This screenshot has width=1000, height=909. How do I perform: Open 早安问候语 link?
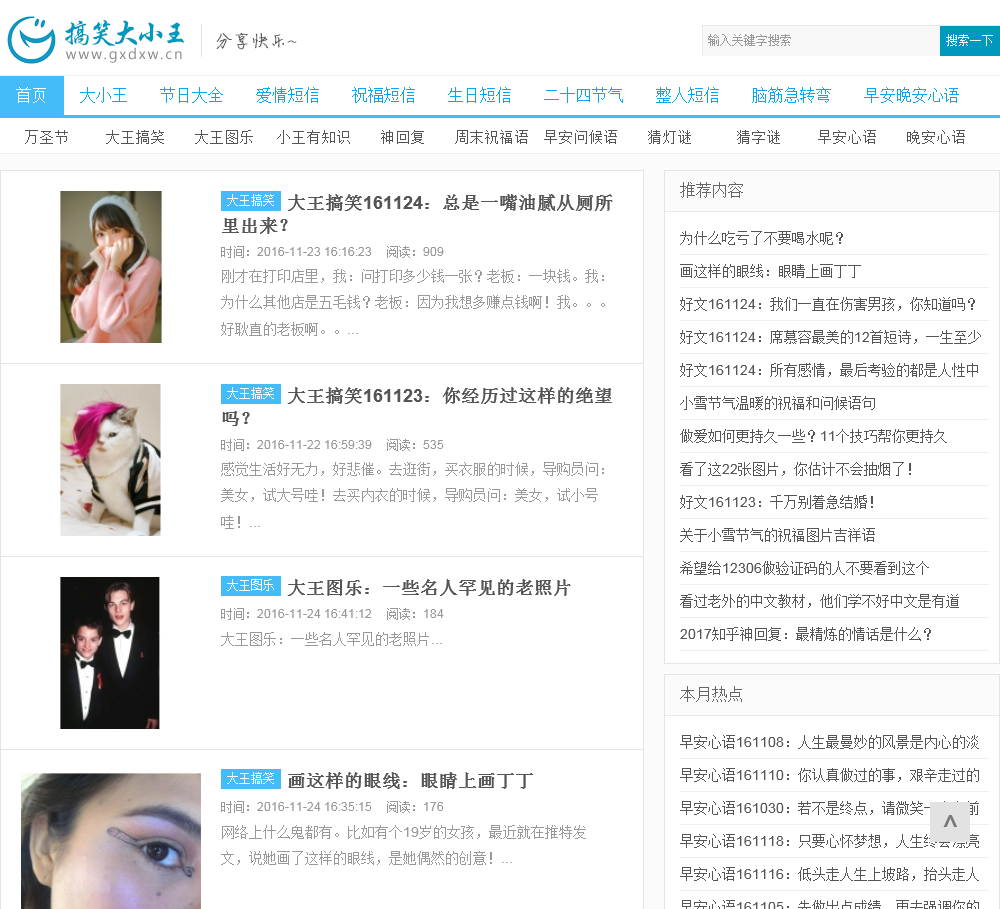coord(580,137)
